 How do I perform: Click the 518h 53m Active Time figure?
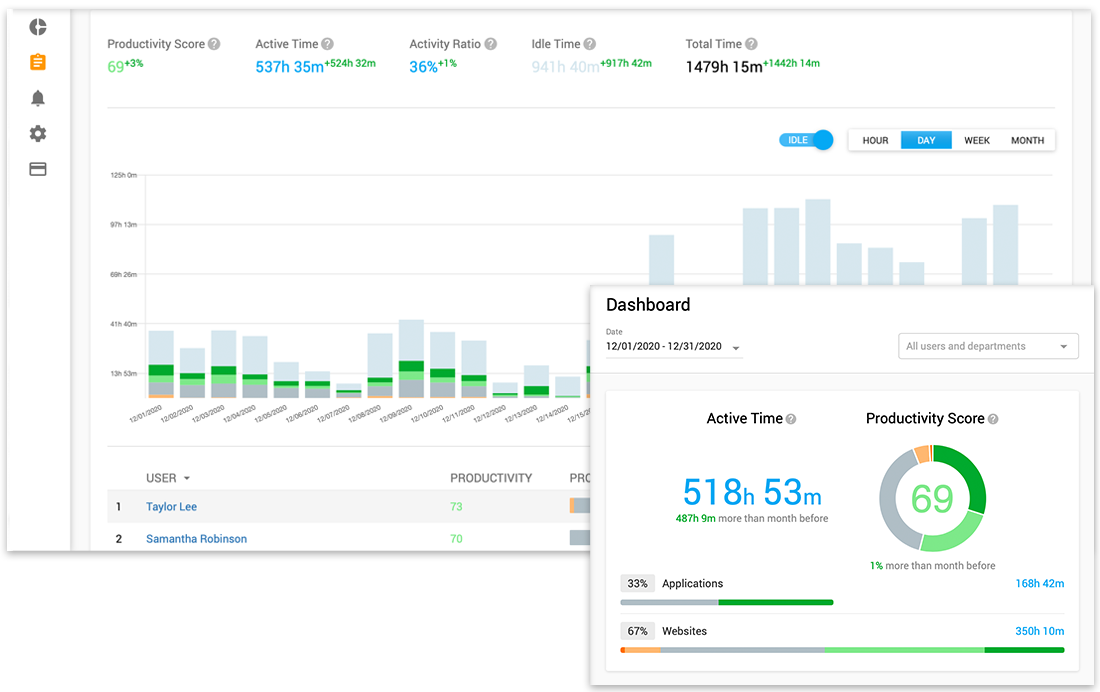(751, 492)
